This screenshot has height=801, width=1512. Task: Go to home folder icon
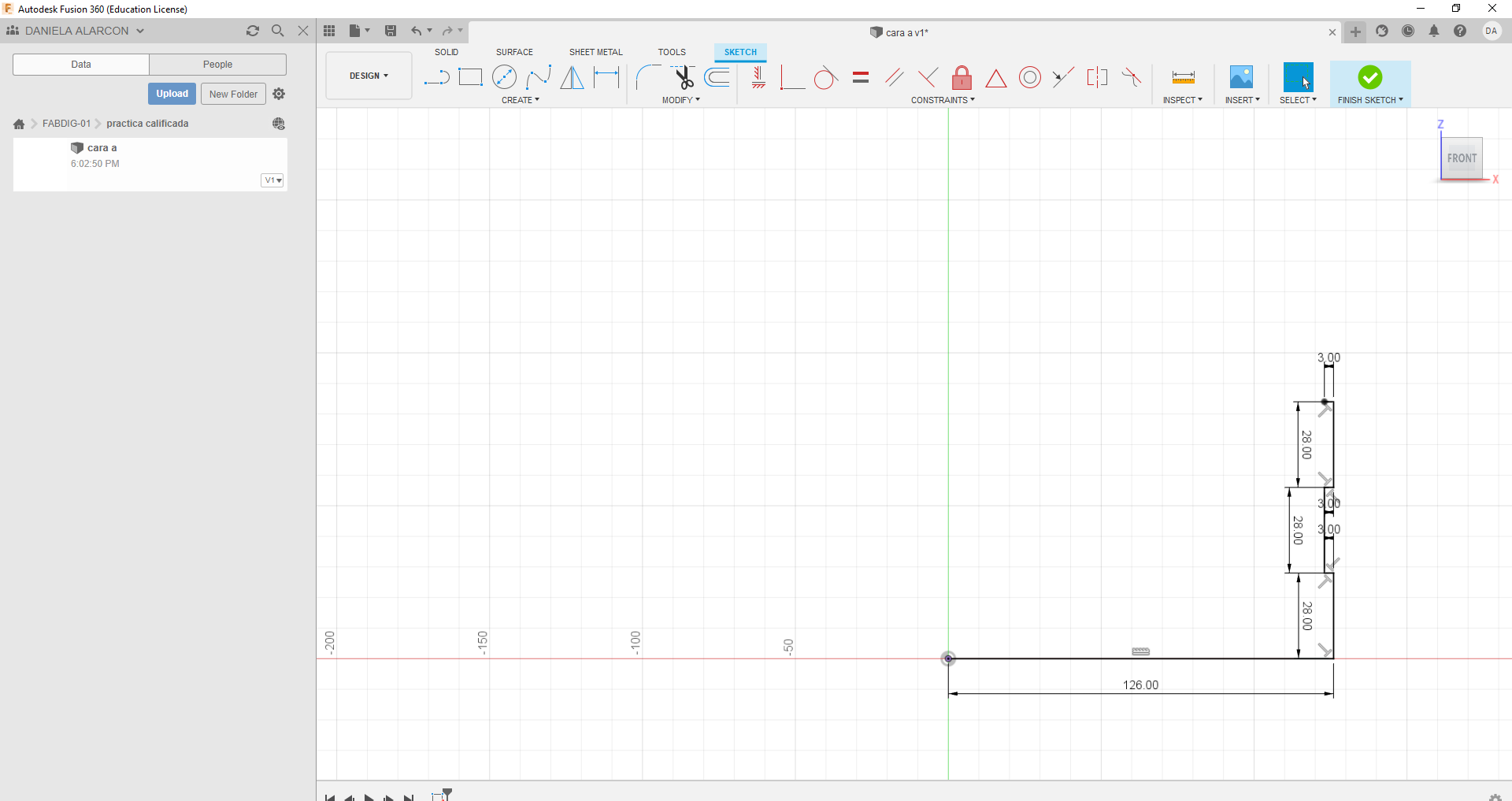click(x=19, y=124)
